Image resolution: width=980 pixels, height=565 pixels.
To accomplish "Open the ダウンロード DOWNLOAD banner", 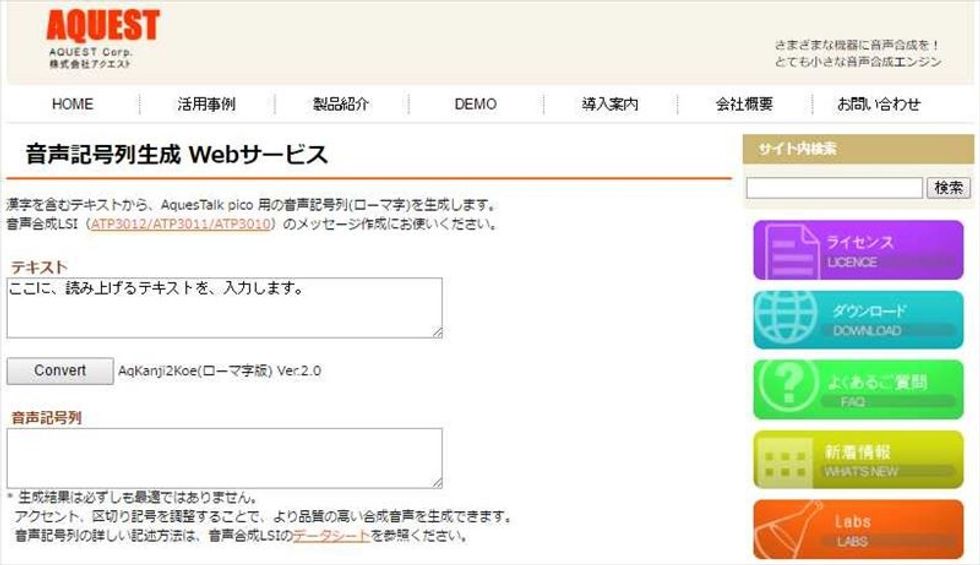I will tap(858, 319).
